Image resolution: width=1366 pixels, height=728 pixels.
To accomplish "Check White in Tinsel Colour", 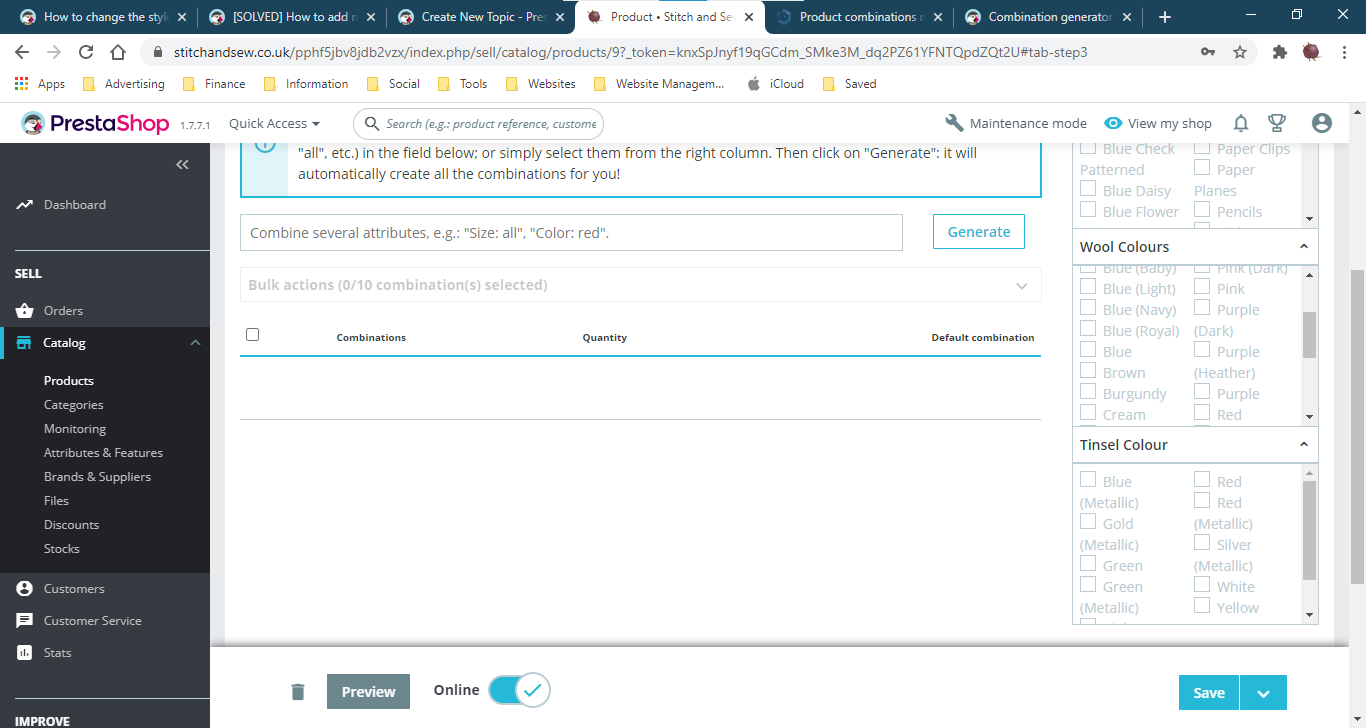I will [1202, 585].
